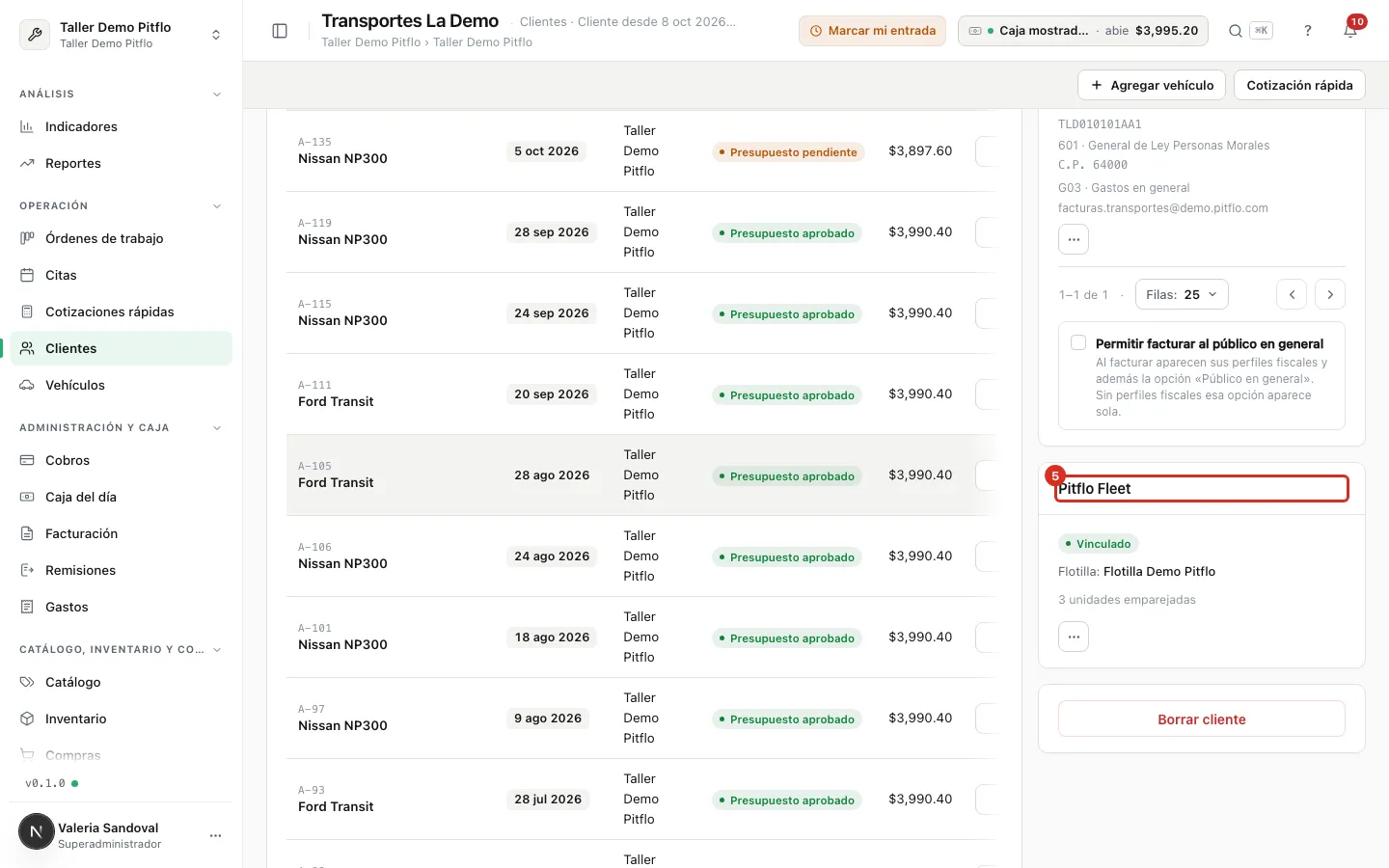Click the wrench workshop logo icon

pyautogui.click(x=35, y=35)
